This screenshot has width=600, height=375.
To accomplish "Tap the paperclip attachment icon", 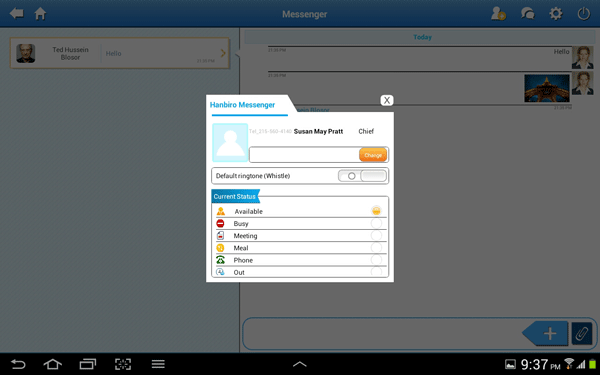I will [x=582, y=333].
